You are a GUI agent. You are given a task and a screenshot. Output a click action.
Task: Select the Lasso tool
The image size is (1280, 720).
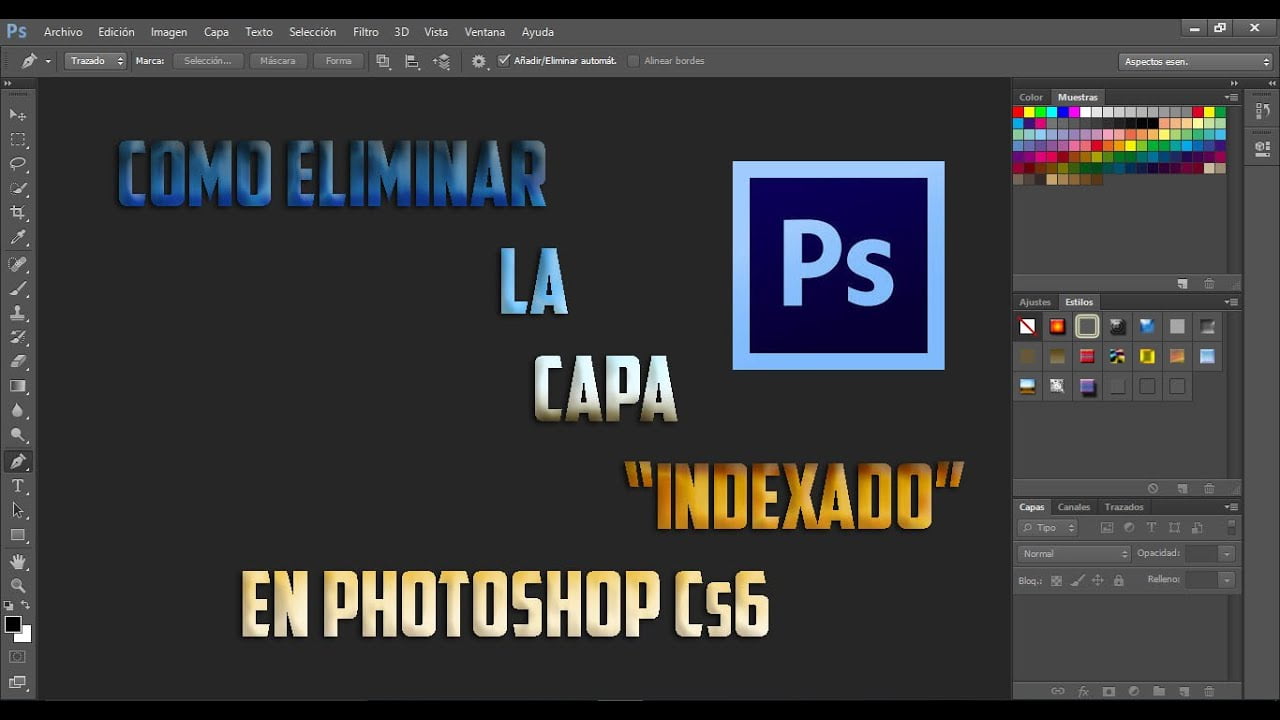point(18,164)
